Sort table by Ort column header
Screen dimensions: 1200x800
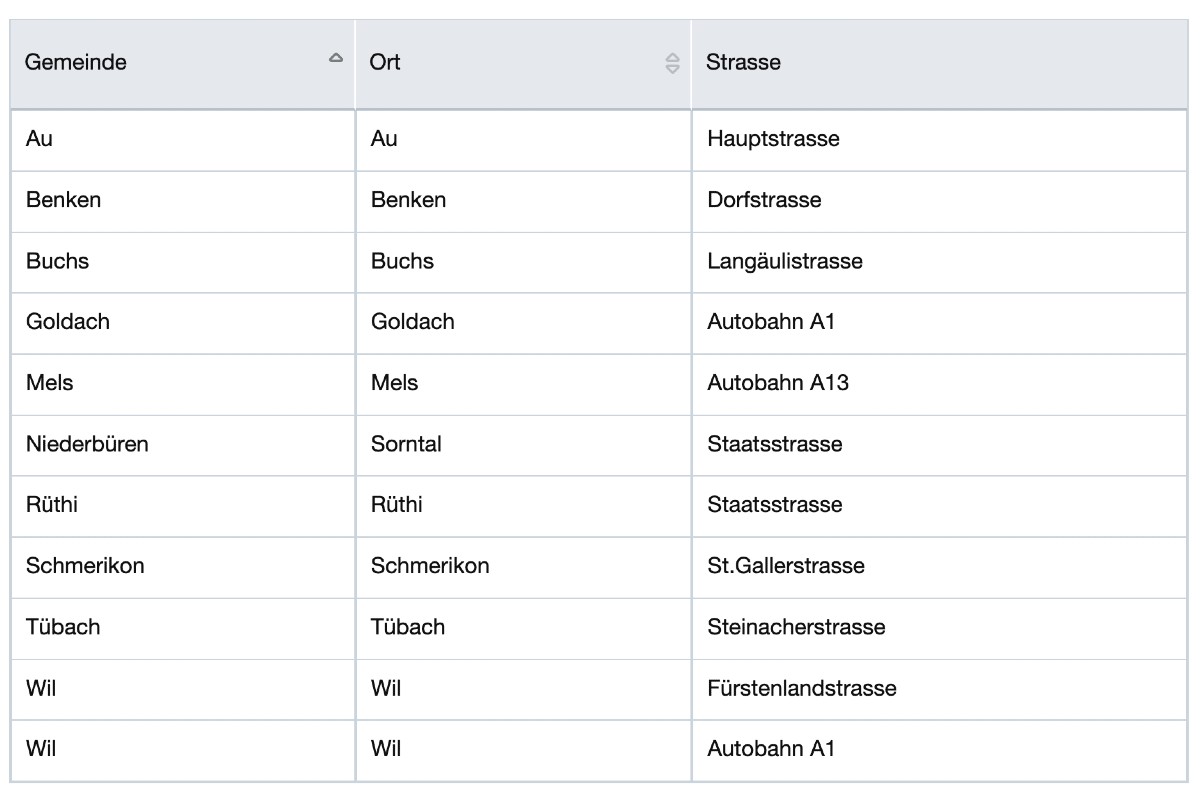click(x=385, y=63)
